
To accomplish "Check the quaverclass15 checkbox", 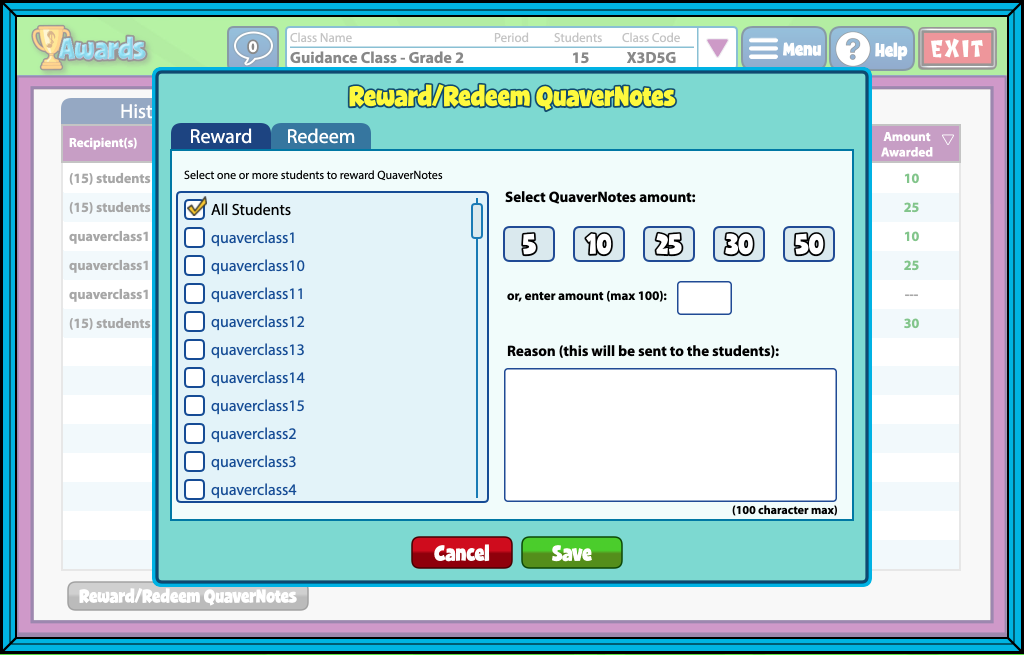I will (195, 406).
